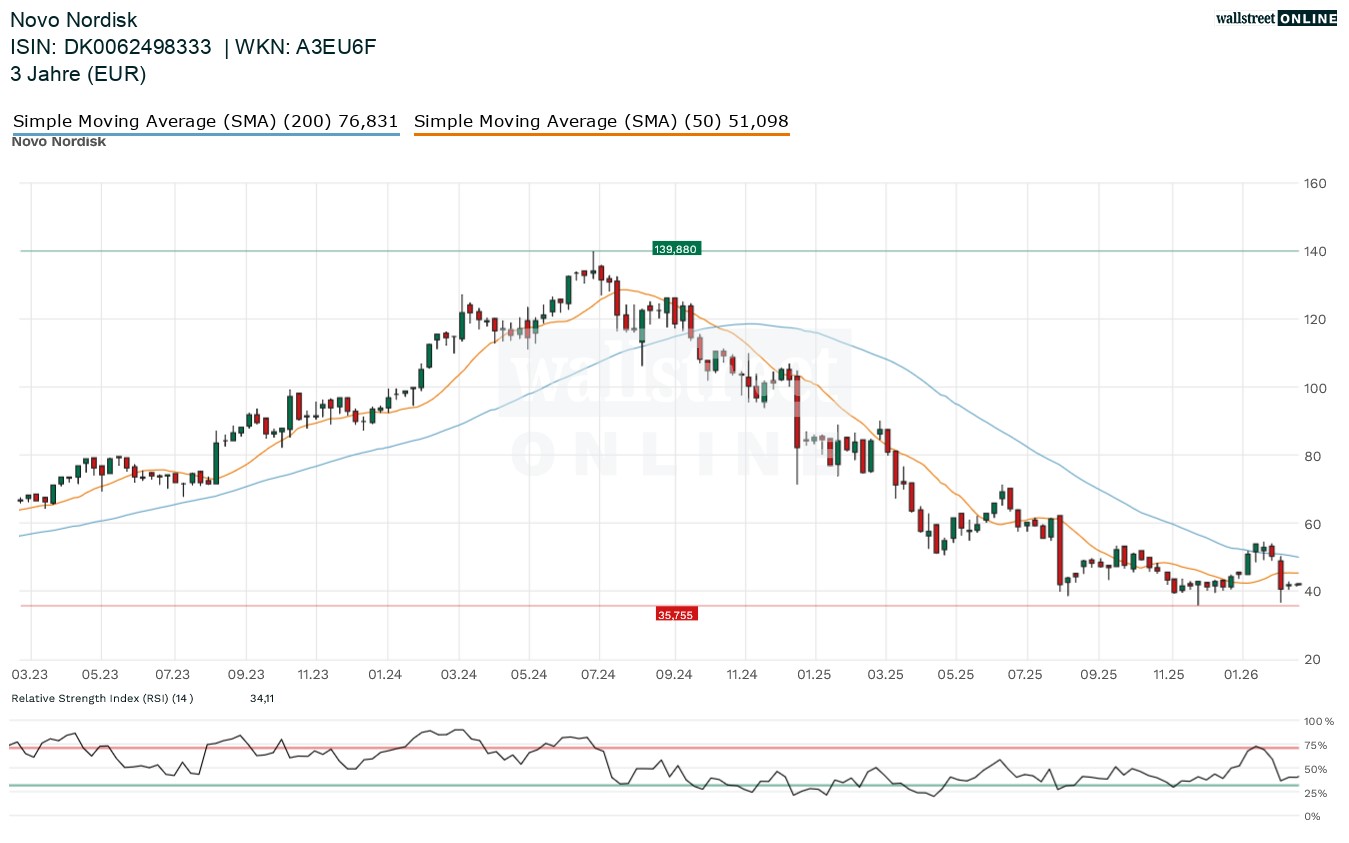1349x843 pixels.
Task: Toggle the SMA (50) legend entry
Action: pyautogui.click(x=601, y=122)
